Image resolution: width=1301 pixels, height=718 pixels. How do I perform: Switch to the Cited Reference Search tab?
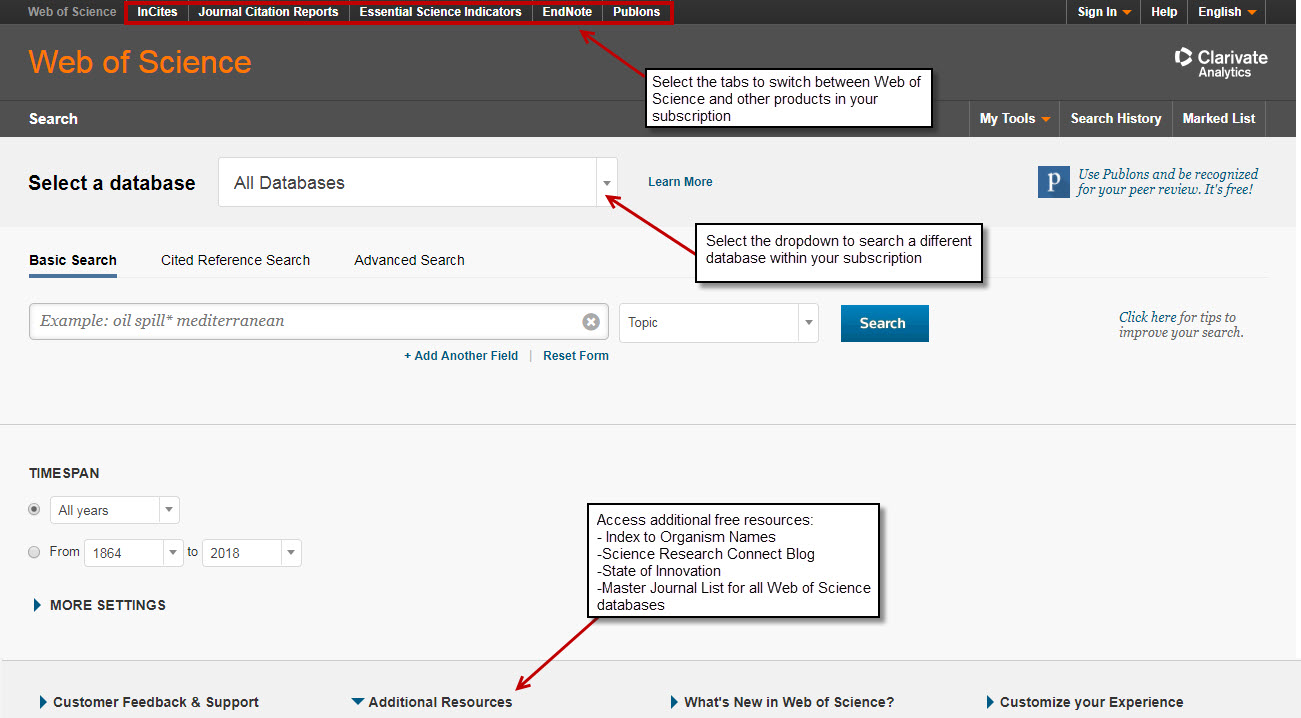click(235, 260)
